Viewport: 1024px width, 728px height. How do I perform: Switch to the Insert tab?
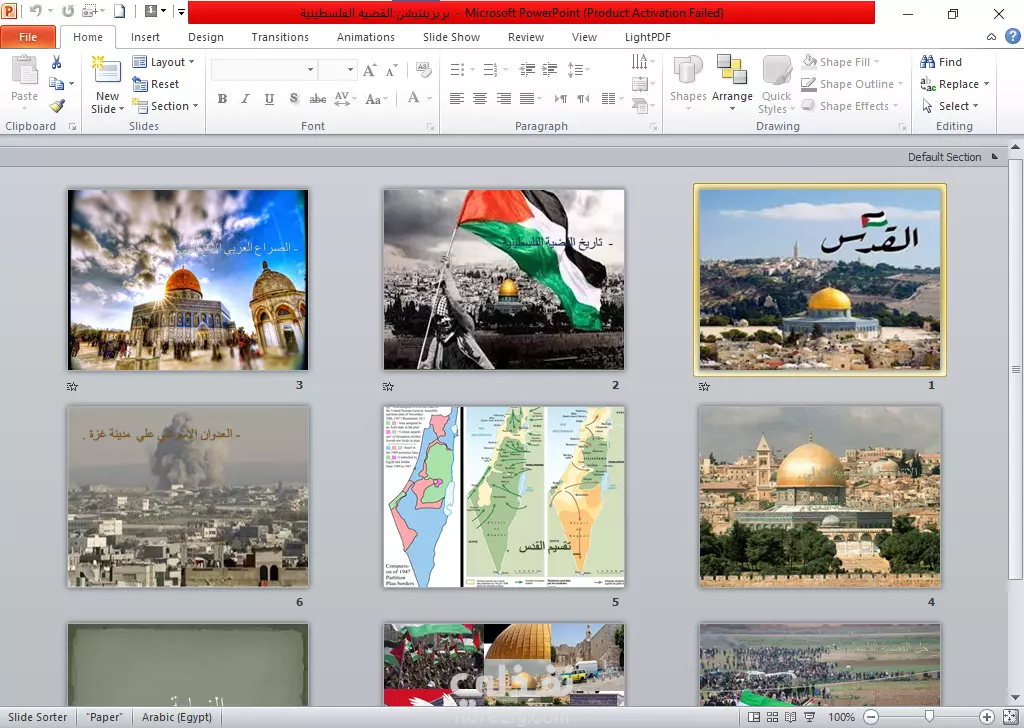[145, 37]
